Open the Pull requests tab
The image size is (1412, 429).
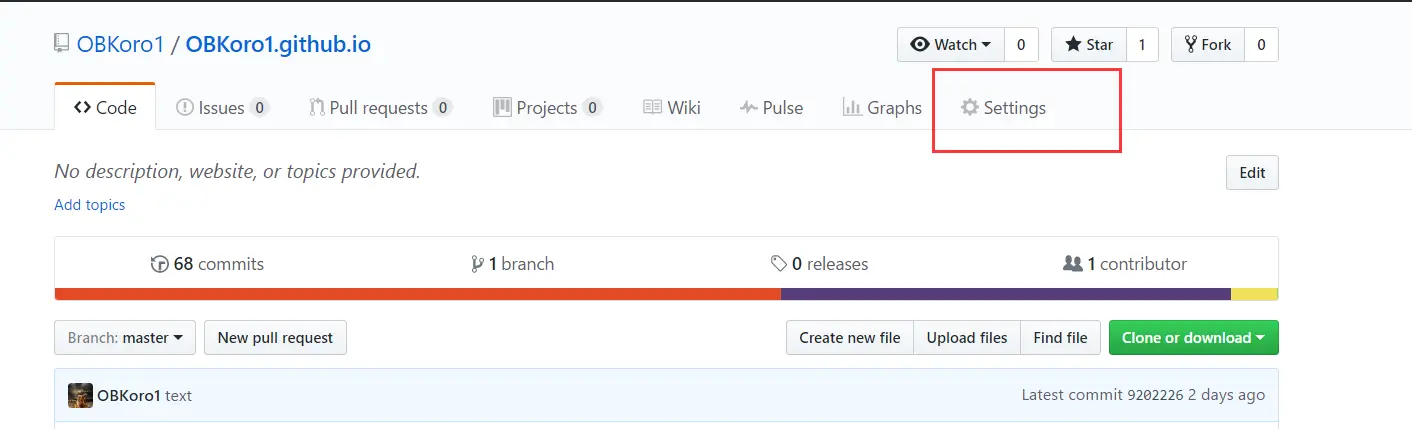(x=380, y=107)
